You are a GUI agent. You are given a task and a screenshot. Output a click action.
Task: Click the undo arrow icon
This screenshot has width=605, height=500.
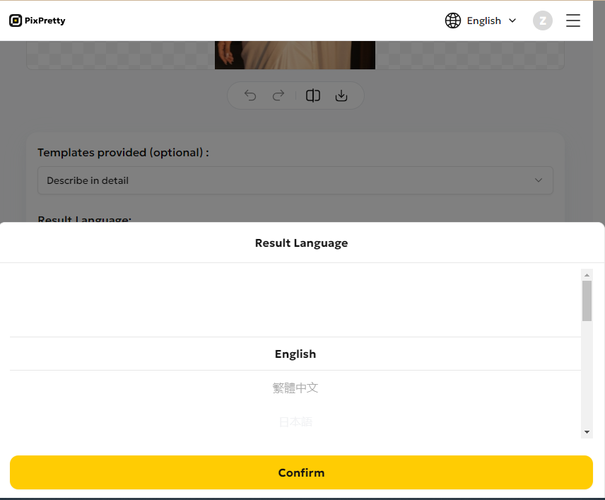click(250, 96)
